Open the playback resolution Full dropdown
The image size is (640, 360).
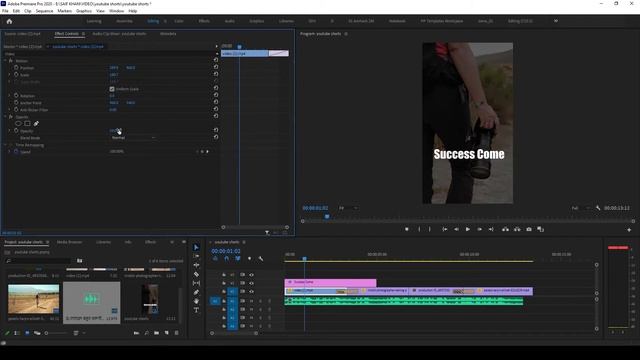click(581, 208)
